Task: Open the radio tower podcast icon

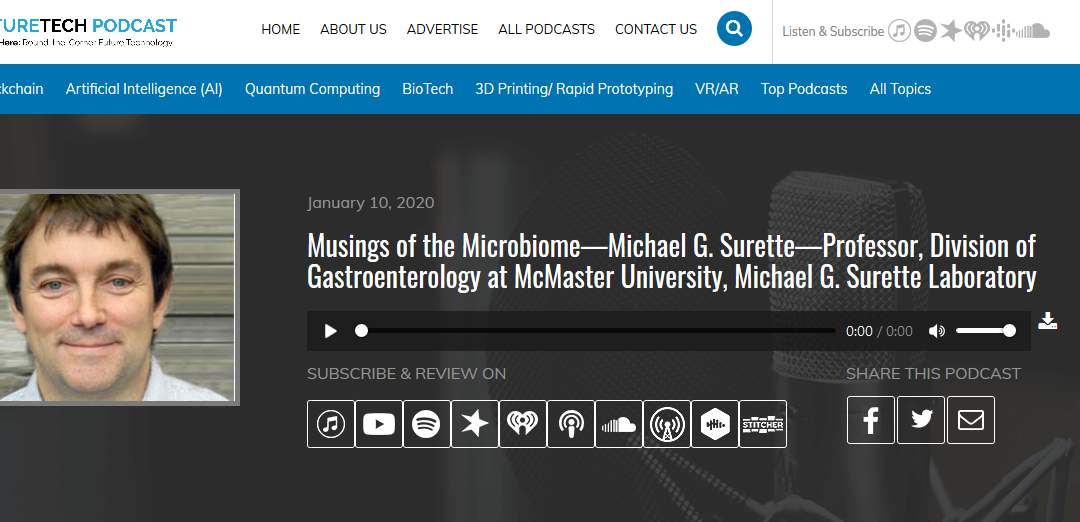Action: coord(667,424)
